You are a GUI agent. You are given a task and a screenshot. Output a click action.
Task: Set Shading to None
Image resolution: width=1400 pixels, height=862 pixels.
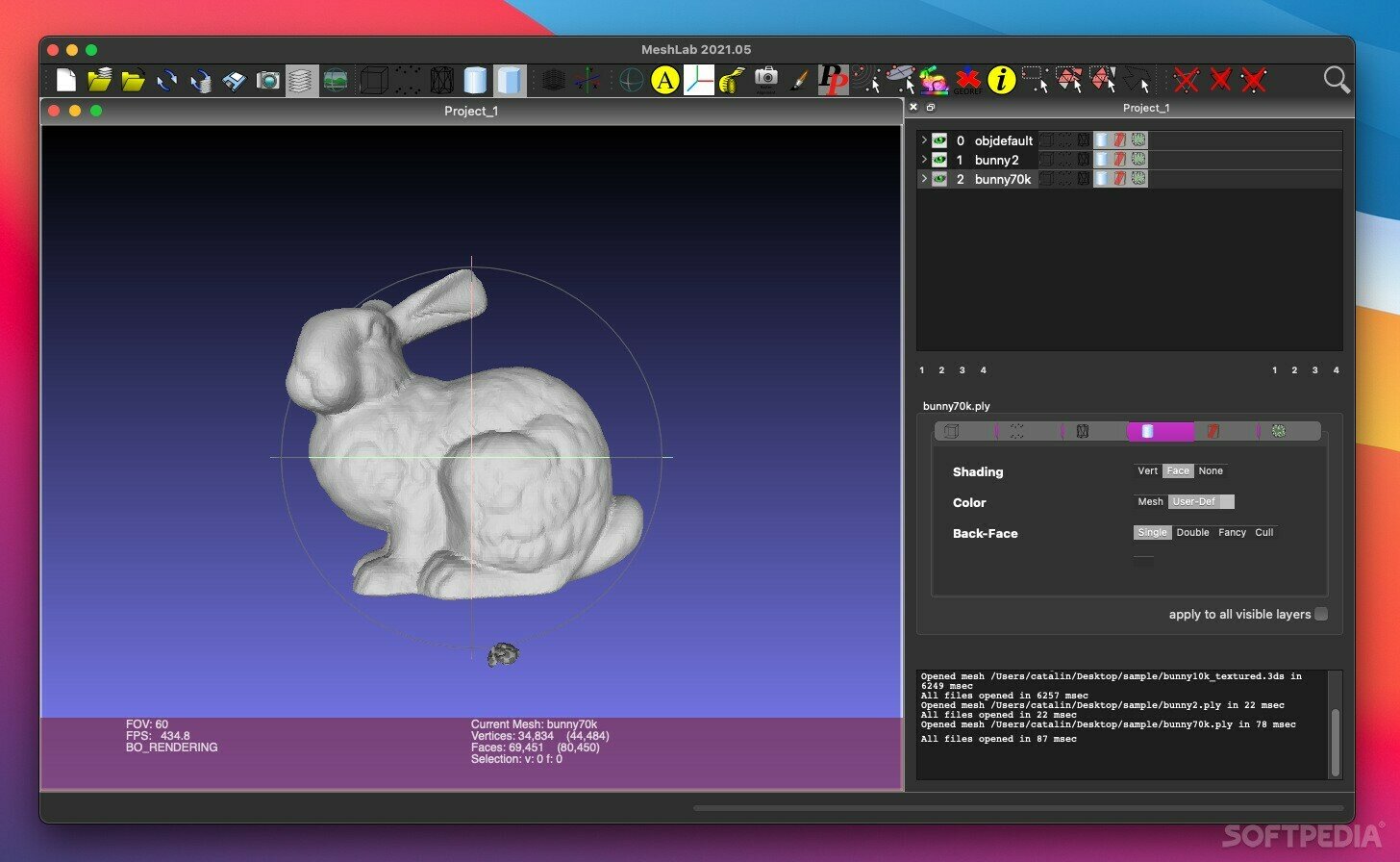[1211, 470]
